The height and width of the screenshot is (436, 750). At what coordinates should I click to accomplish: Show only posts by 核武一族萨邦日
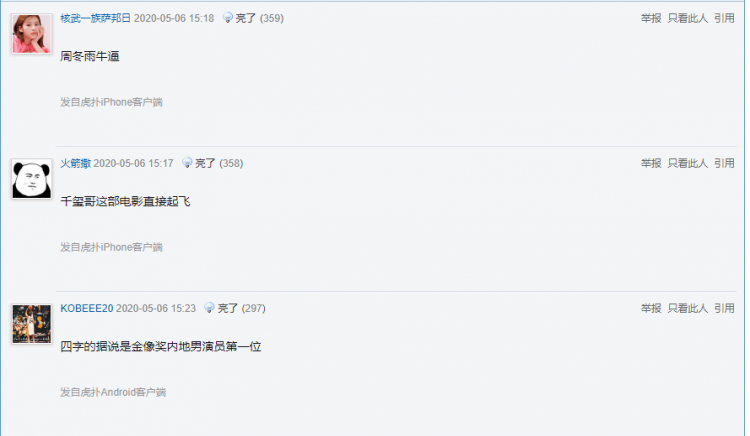point(688,18)
